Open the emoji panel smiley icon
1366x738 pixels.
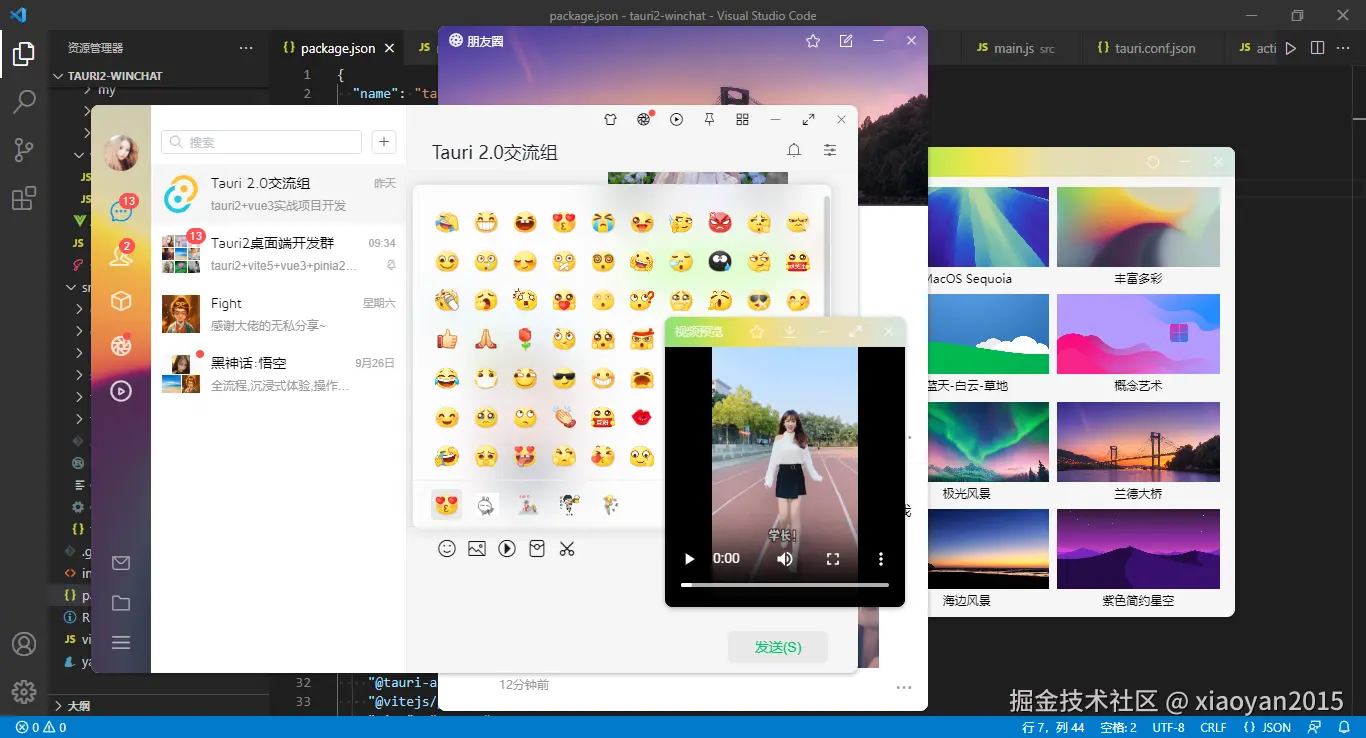(x=447, y=548)
